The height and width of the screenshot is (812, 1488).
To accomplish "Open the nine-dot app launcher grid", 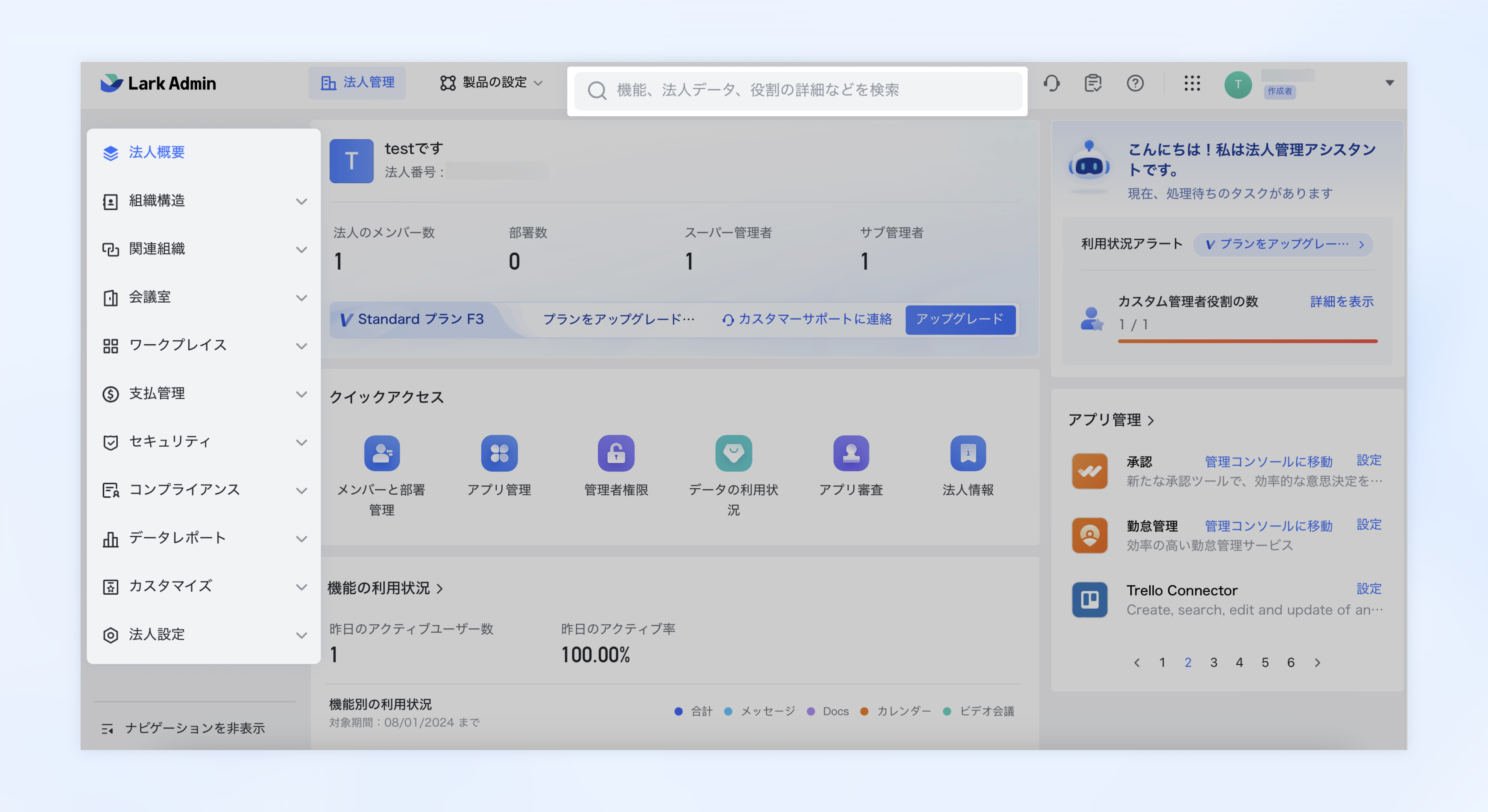I will [x=1192, y=83].
